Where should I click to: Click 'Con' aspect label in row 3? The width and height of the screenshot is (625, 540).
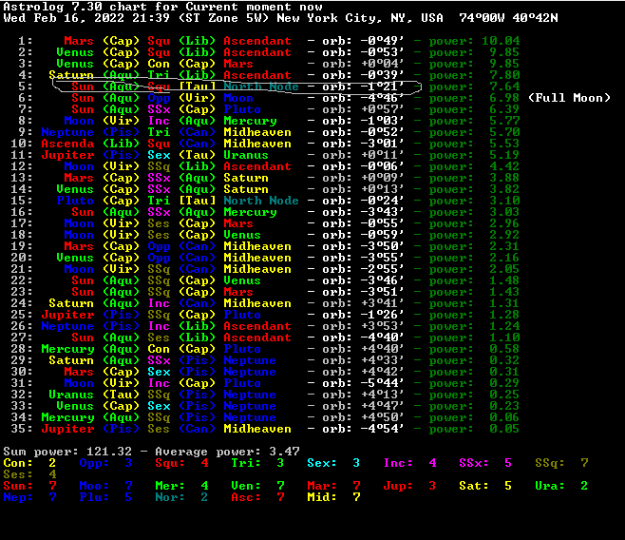pyautogui.click(x=159, y=64)
